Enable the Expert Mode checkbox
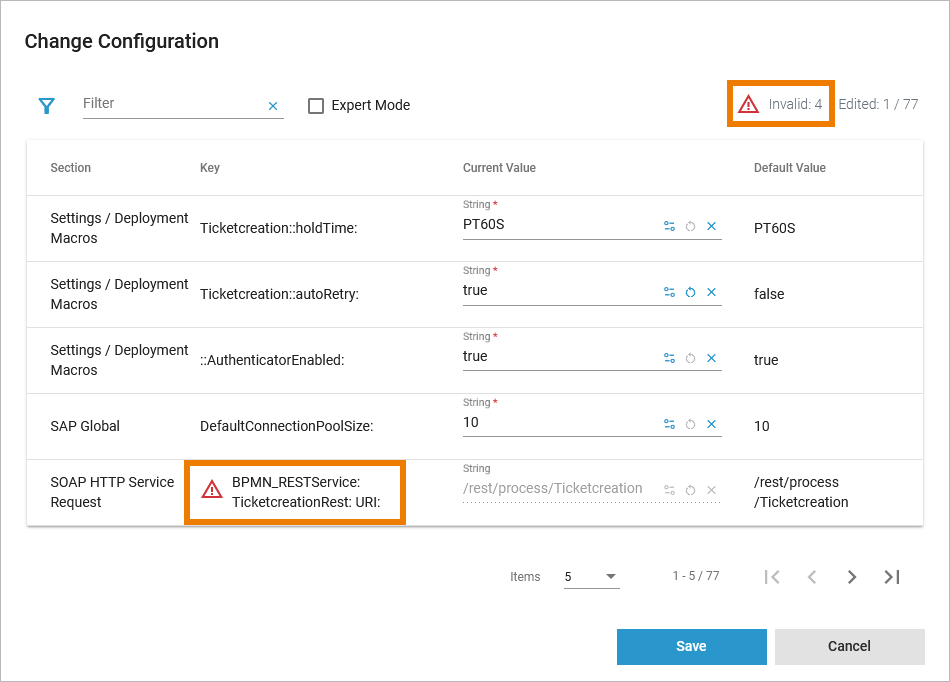The height and width of the screenshot is (682, 950). coord(316,106)
